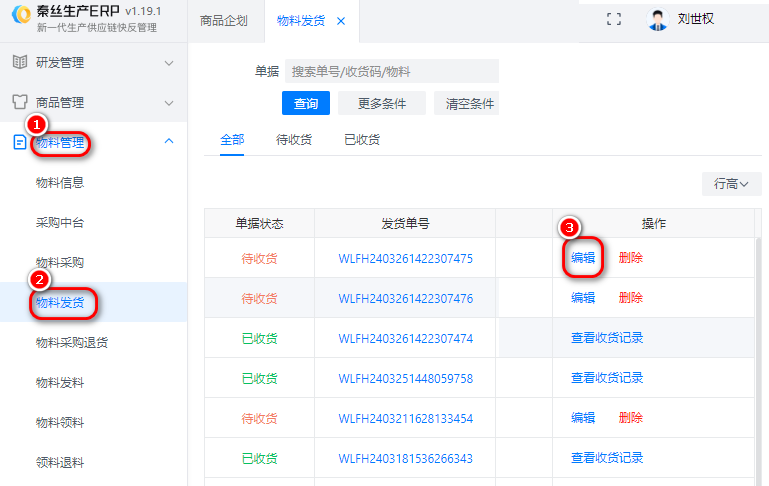Open the 行高 row height dropdown
Viewport: 769px width, 486px height.
point(731,184)
